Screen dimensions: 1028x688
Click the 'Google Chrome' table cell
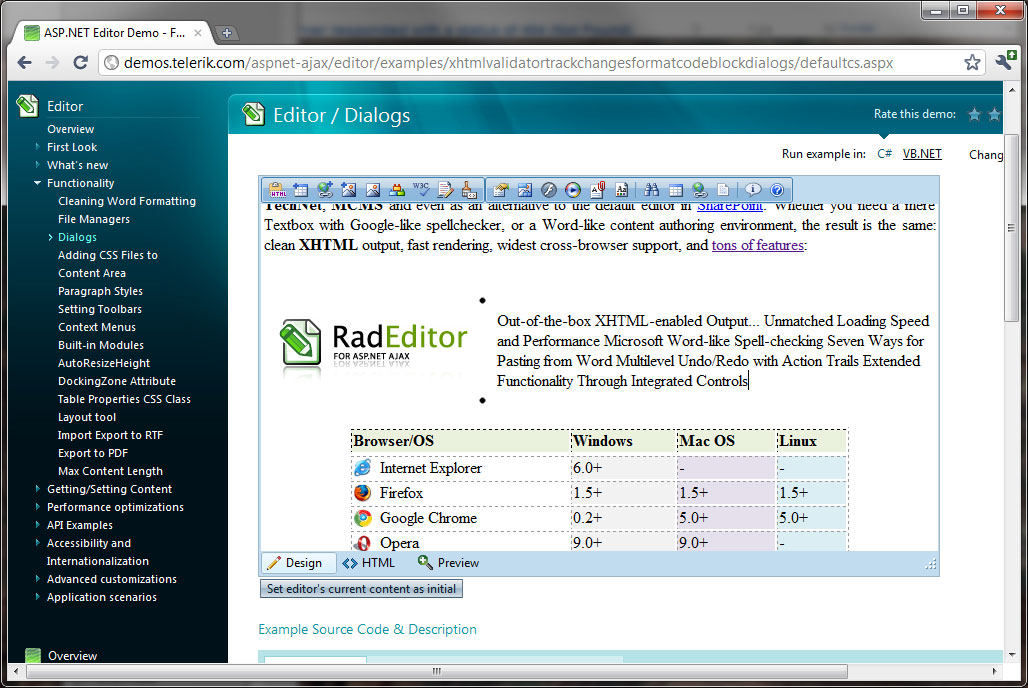click(460, 518)
